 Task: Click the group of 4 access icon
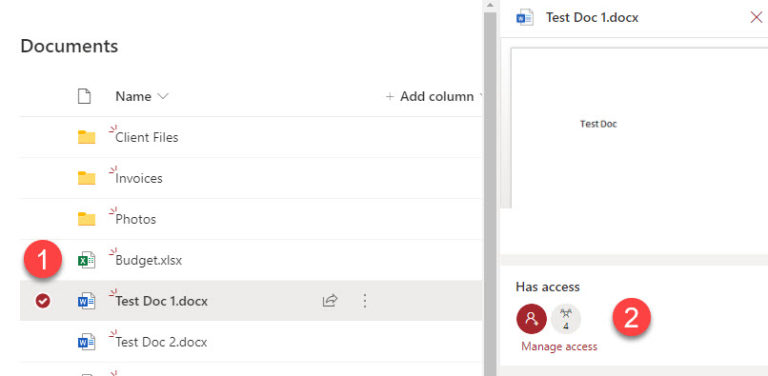pos(566,319)
